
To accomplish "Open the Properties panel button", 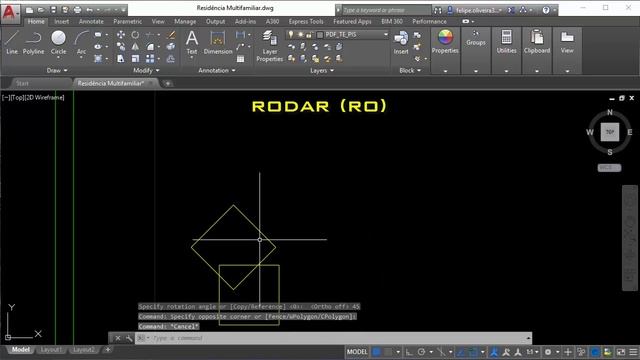I will [445, 51].
